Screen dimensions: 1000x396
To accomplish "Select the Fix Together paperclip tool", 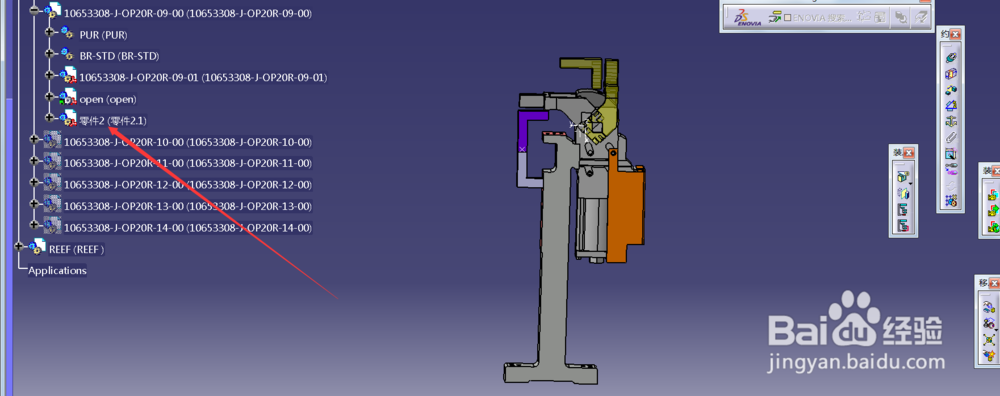I will point(951,137).
